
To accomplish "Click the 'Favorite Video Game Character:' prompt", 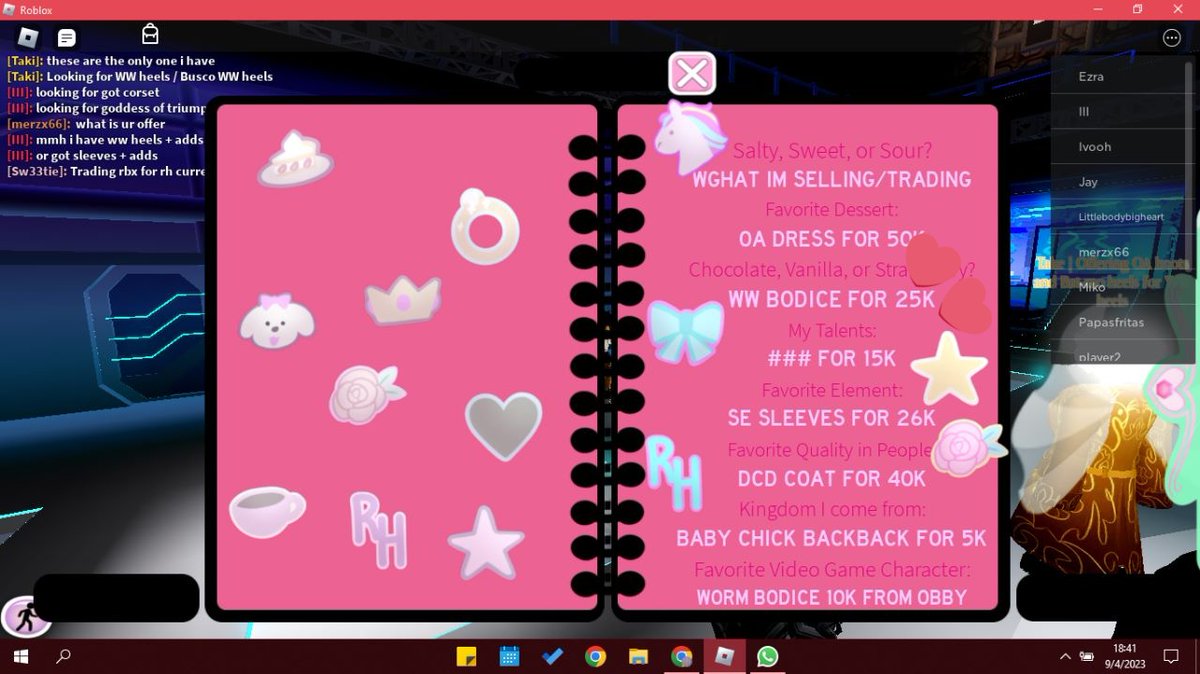I will coord(832,570).
